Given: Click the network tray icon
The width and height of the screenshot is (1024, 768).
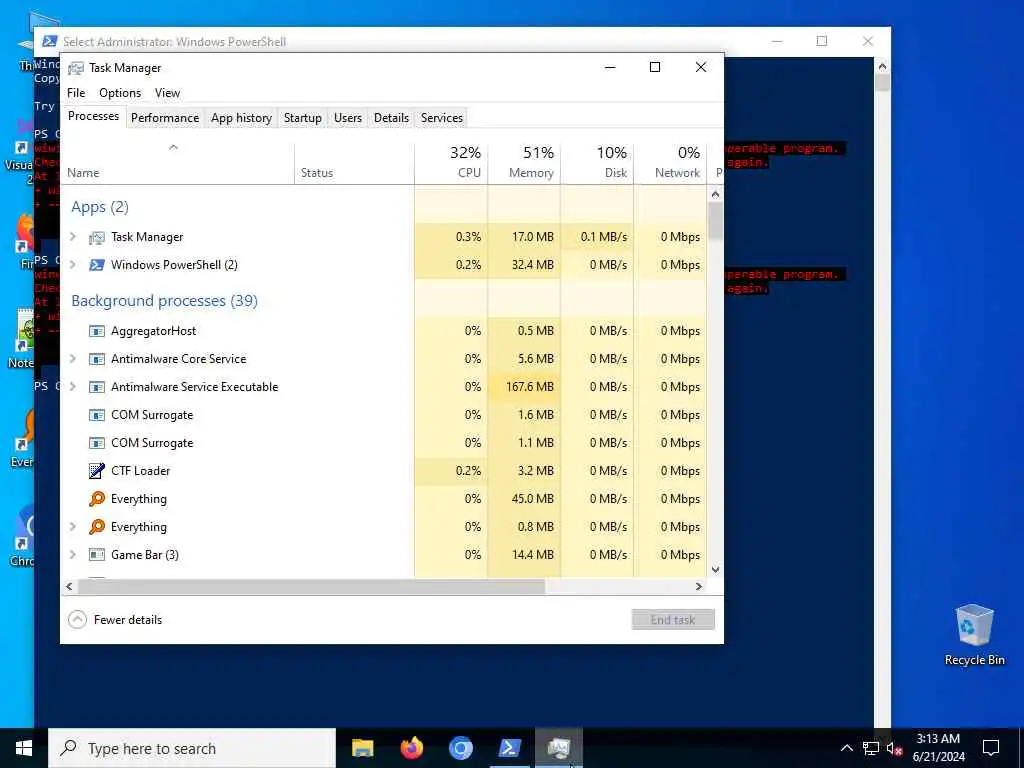Looking at the screenshot, I should 871,748.
